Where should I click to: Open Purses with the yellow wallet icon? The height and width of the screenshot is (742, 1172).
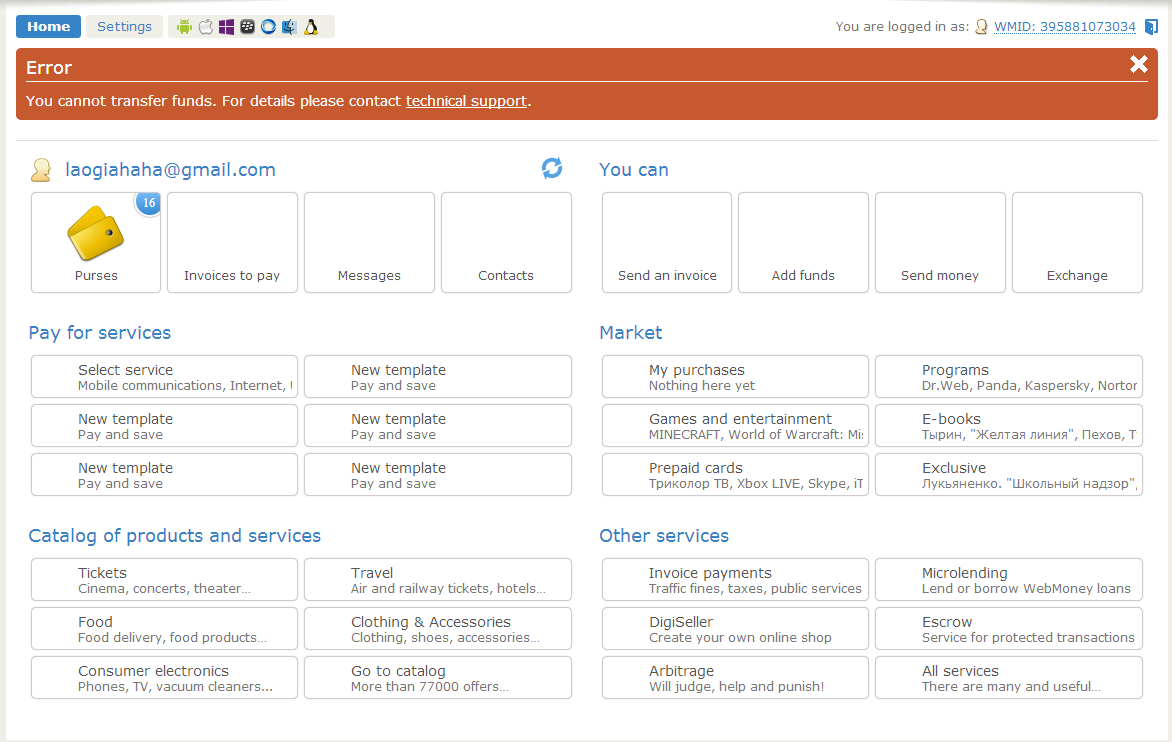pos(96,242)
